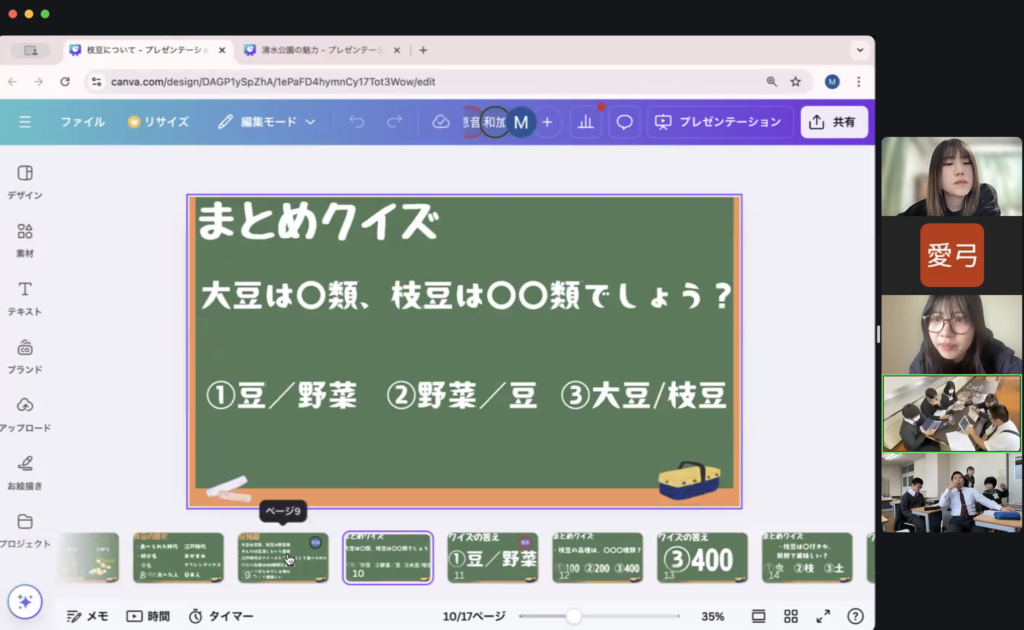The width and height of the screenshot is (1024, 630).
Task: Open the メモ notes button
Action: point(88,616)
